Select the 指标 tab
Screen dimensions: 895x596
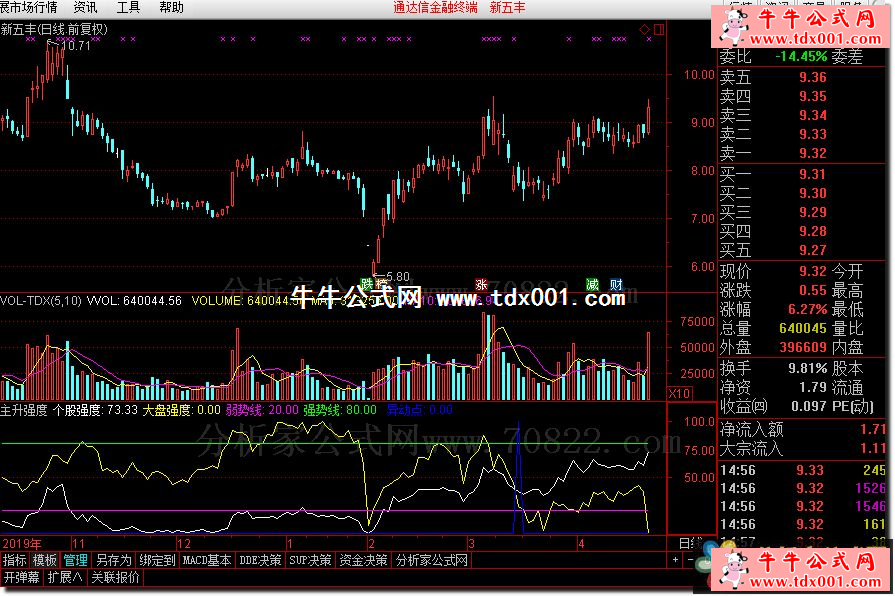15,561
